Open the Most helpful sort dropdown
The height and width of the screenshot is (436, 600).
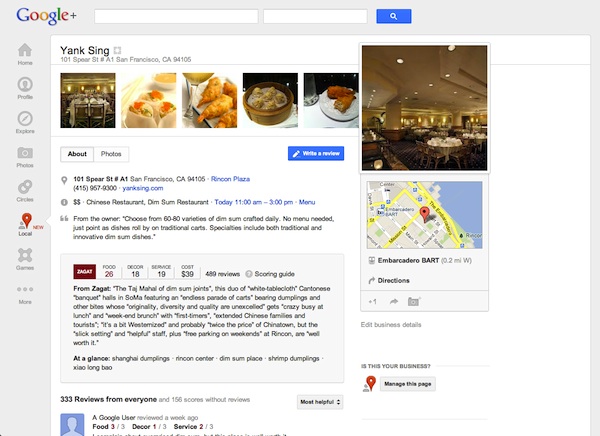coord(320,402)
